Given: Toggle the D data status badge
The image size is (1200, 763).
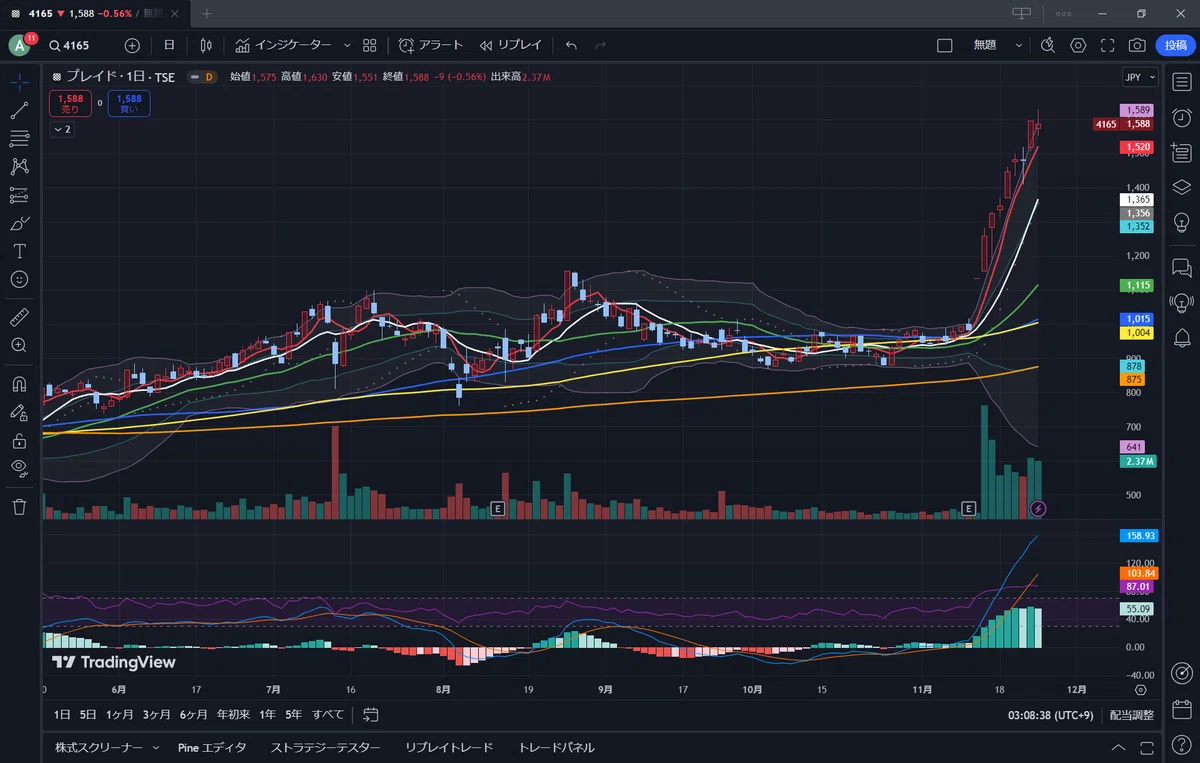Looking at the screenshot, I should [209, 77].
